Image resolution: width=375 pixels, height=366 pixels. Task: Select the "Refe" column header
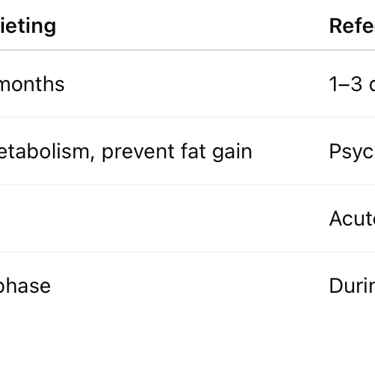[x=352, y=26]
